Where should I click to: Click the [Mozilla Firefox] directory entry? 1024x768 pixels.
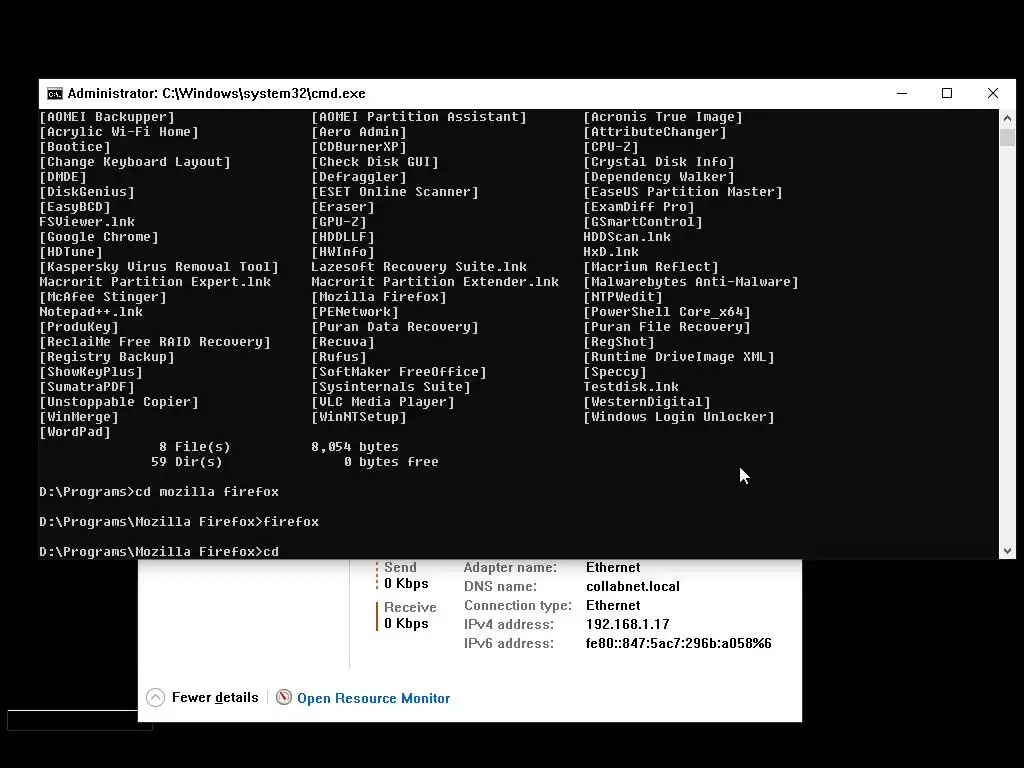[x=379, y=297]
